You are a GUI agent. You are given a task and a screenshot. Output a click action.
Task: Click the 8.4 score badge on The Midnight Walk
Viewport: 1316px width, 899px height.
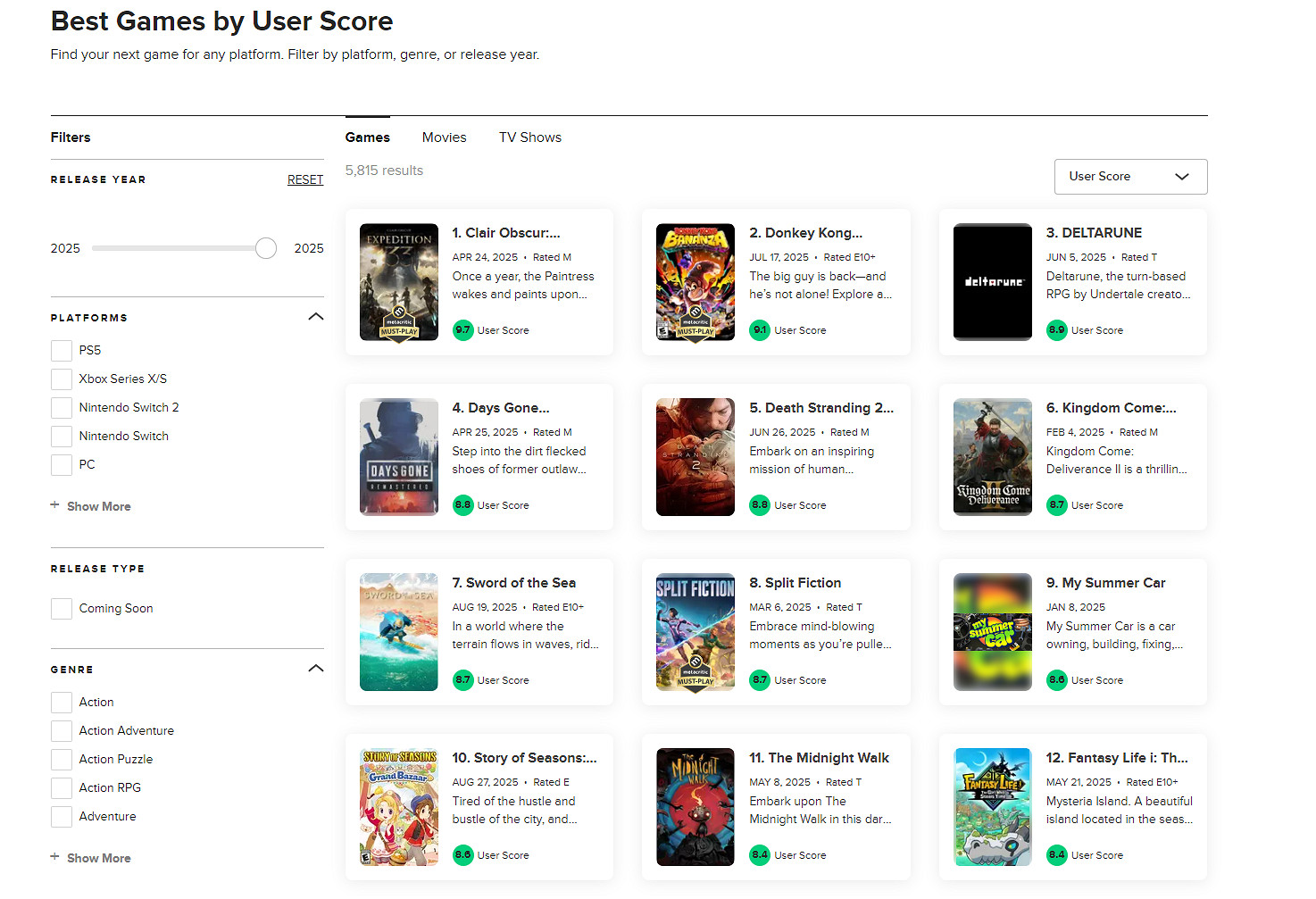tap(758, 854)
